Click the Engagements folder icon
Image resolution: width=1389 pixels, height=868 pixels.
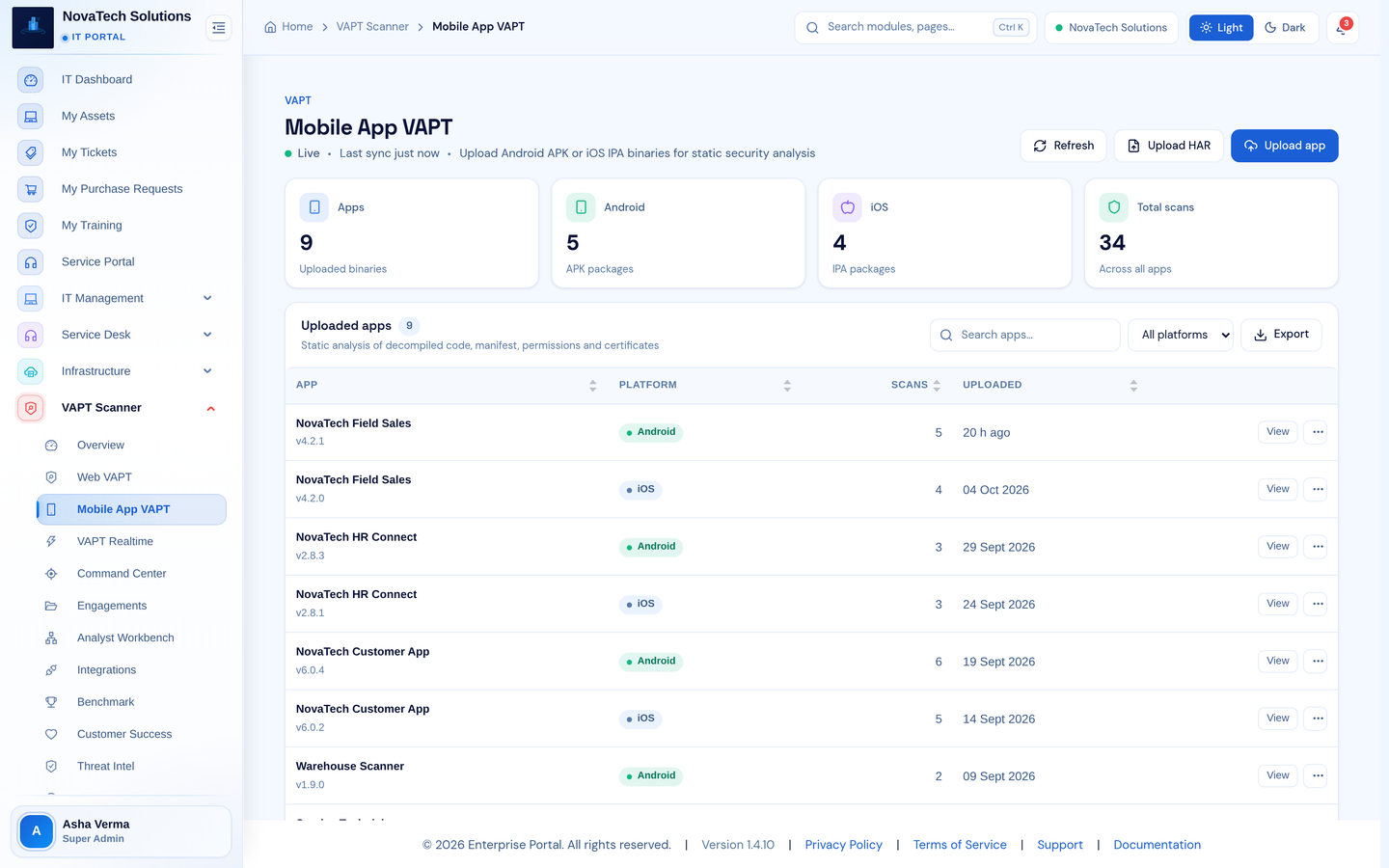click(x=51, y=606)
